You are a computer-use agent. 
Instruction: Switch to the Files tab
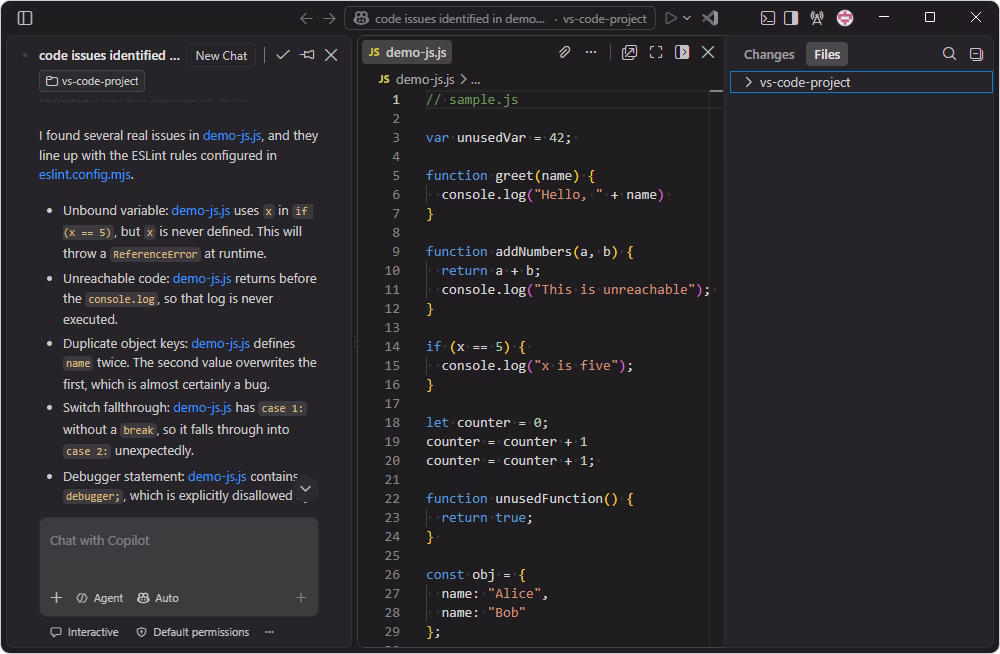[827, 54]
